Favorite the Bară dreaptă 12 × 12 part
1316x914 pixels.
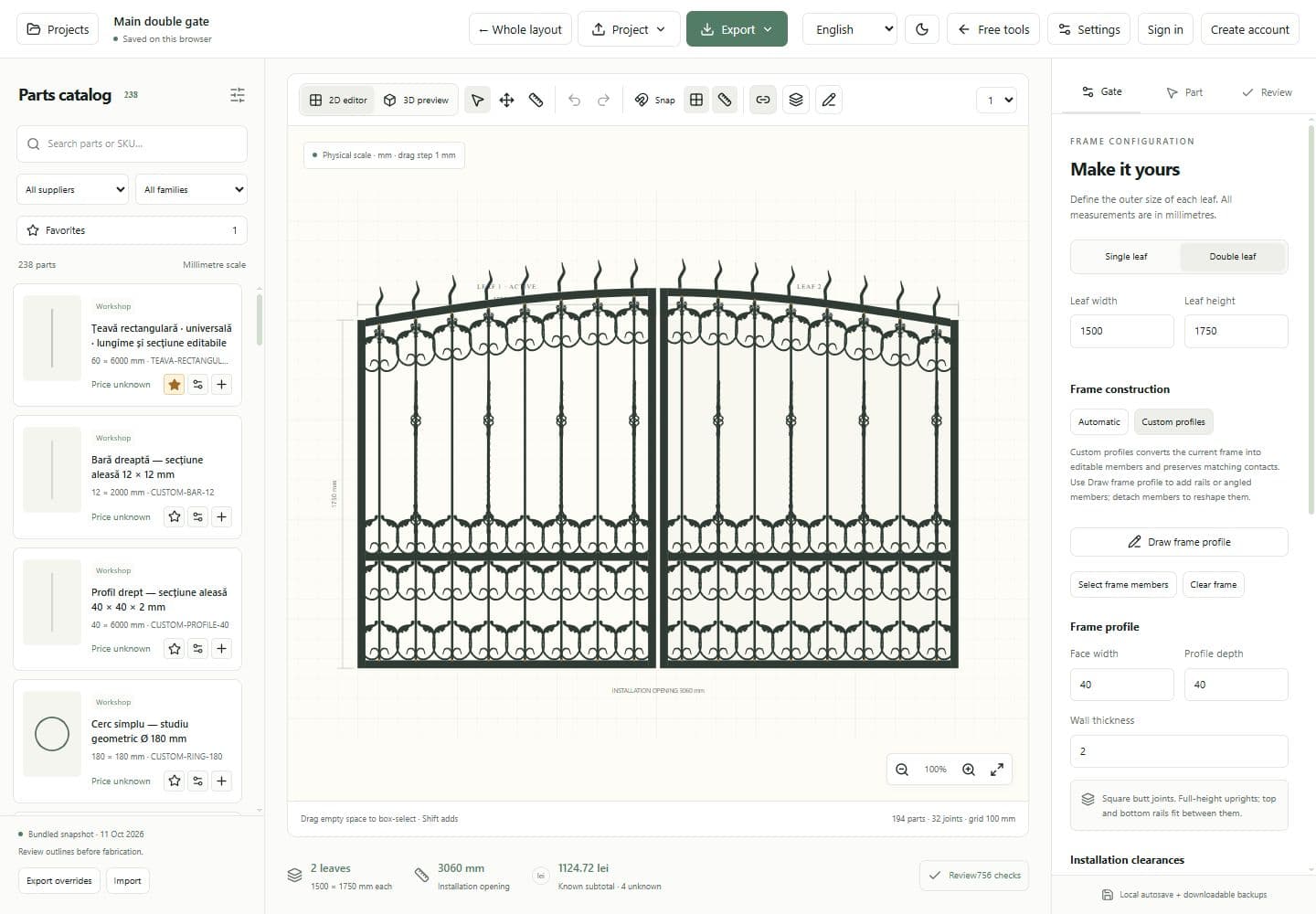(175, 517)
